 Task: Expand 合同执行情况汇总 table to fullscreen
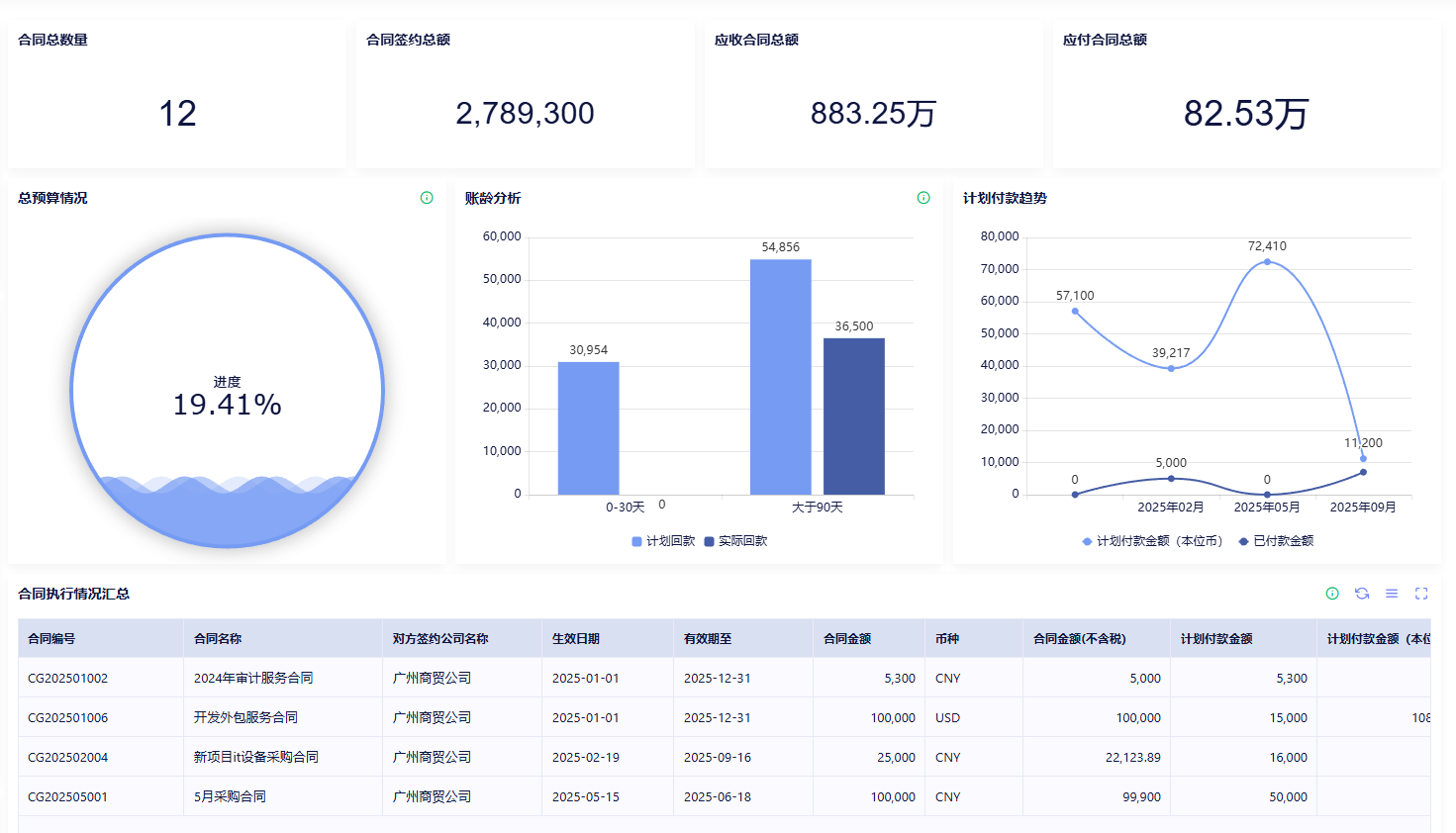1421,594
